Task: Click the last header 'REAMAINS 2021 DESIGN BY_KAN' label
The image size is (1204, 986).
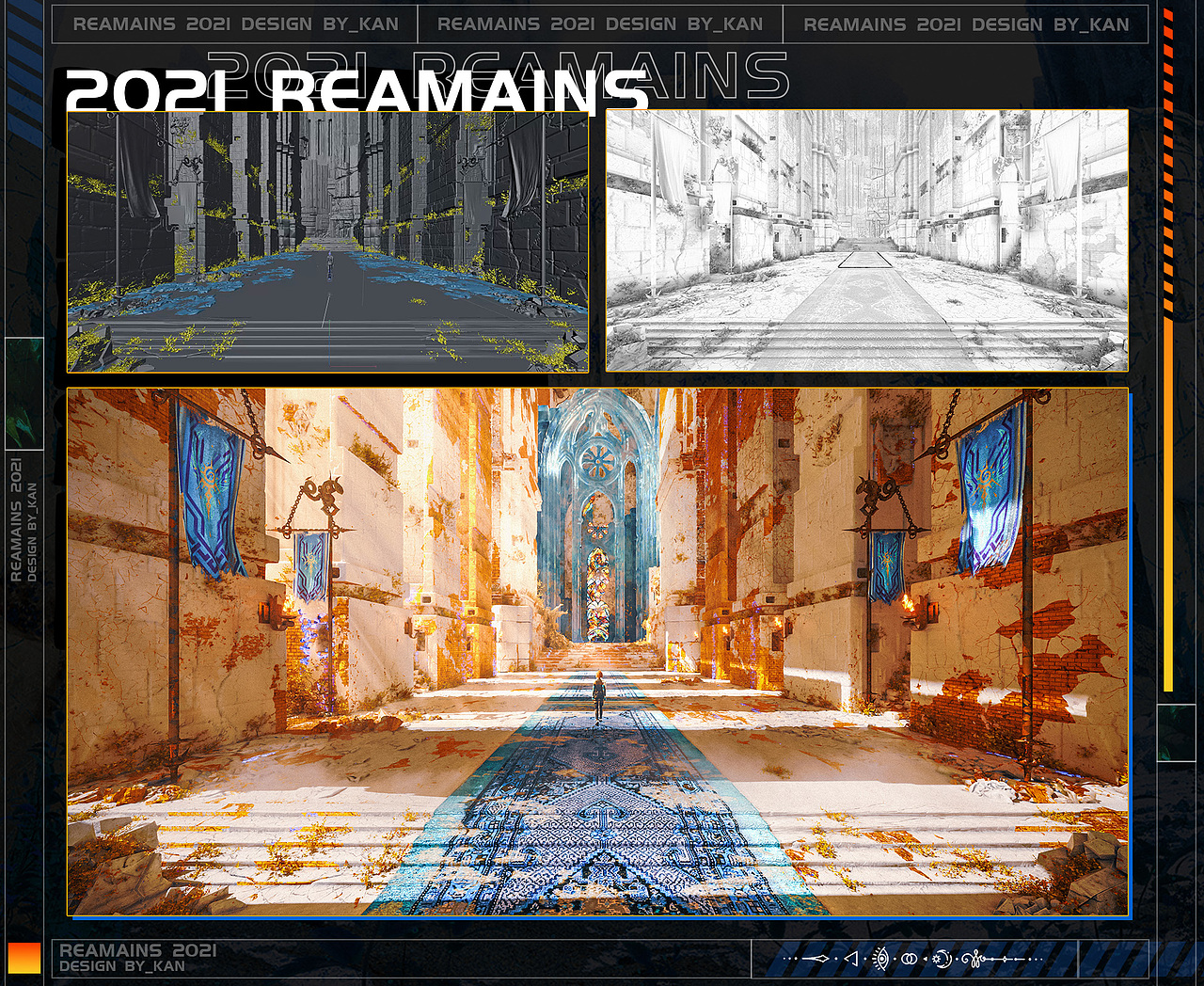Action: pos(966,24)
